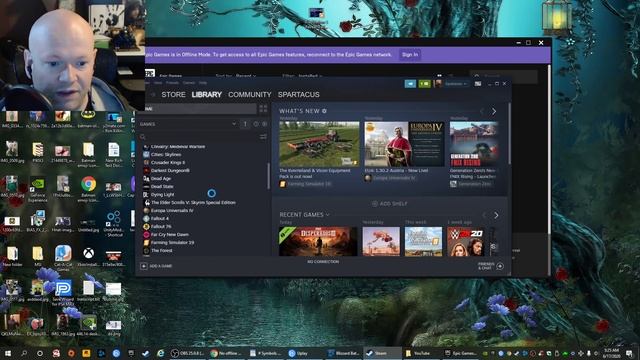
Task: Click the blue announcements icon in Steam header
Action: coord(410,84)
